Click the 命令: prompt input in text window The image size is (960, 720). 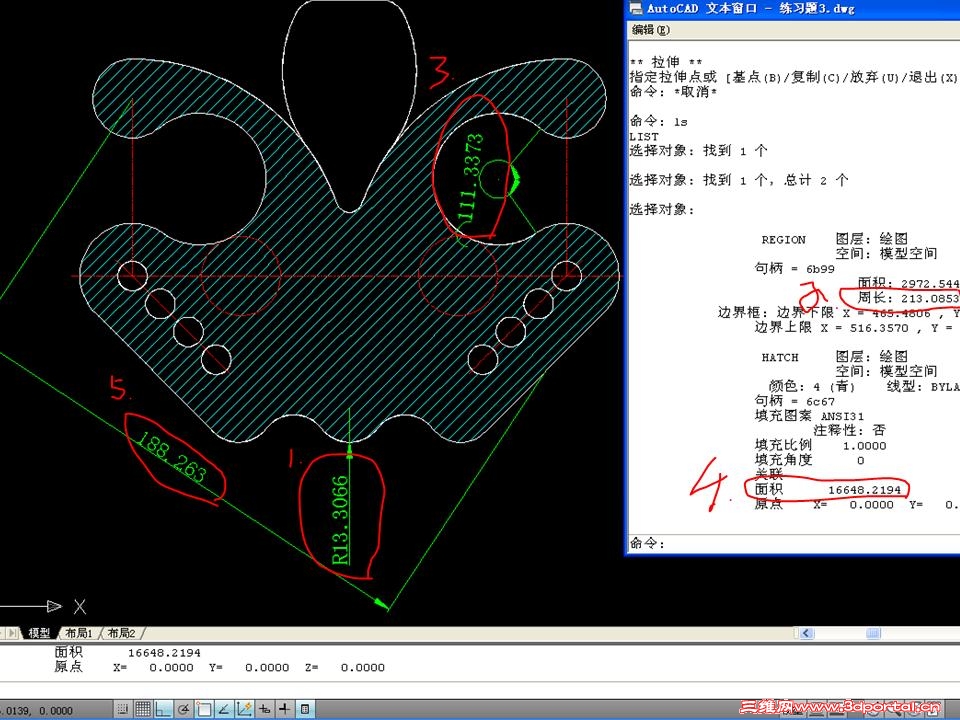click(795, 543)
